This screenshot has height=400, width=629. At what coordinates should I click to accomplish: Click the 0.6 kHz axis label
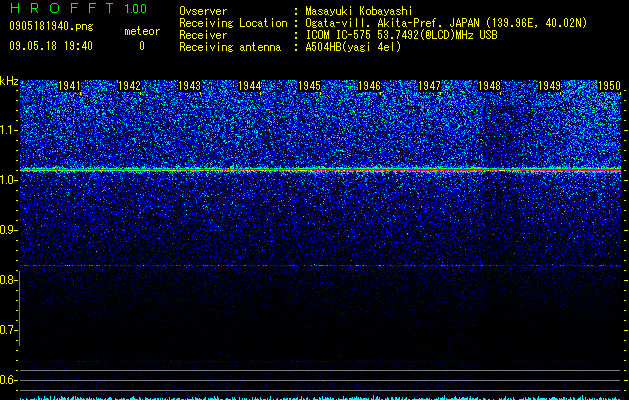tap(9, 380)
